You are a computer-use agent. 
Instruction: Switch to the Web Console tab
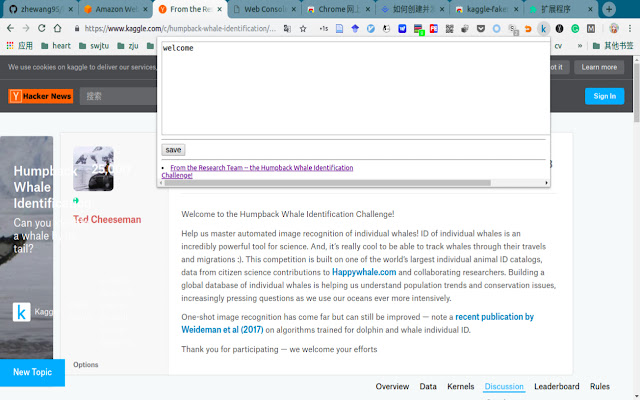(262, 9)
